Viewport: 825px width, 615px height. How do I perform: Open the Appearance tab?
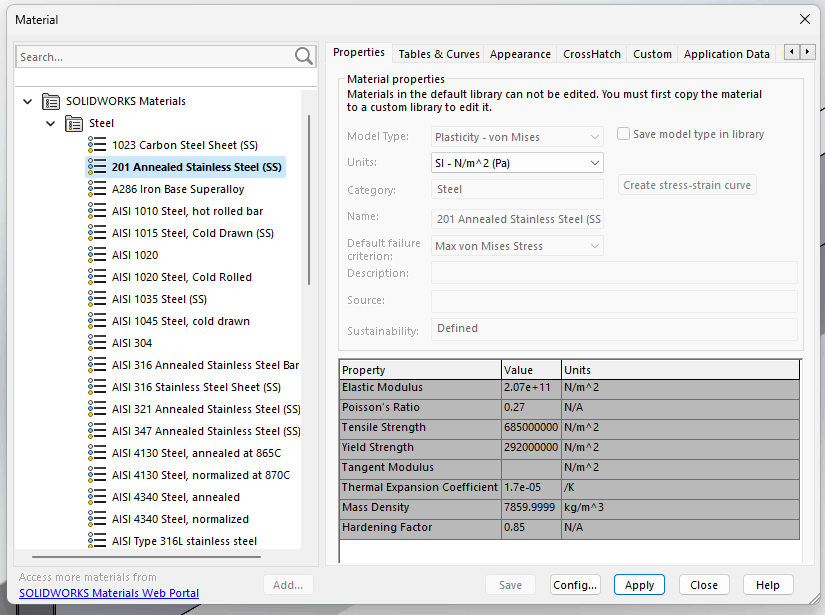(x=520, y=54)
